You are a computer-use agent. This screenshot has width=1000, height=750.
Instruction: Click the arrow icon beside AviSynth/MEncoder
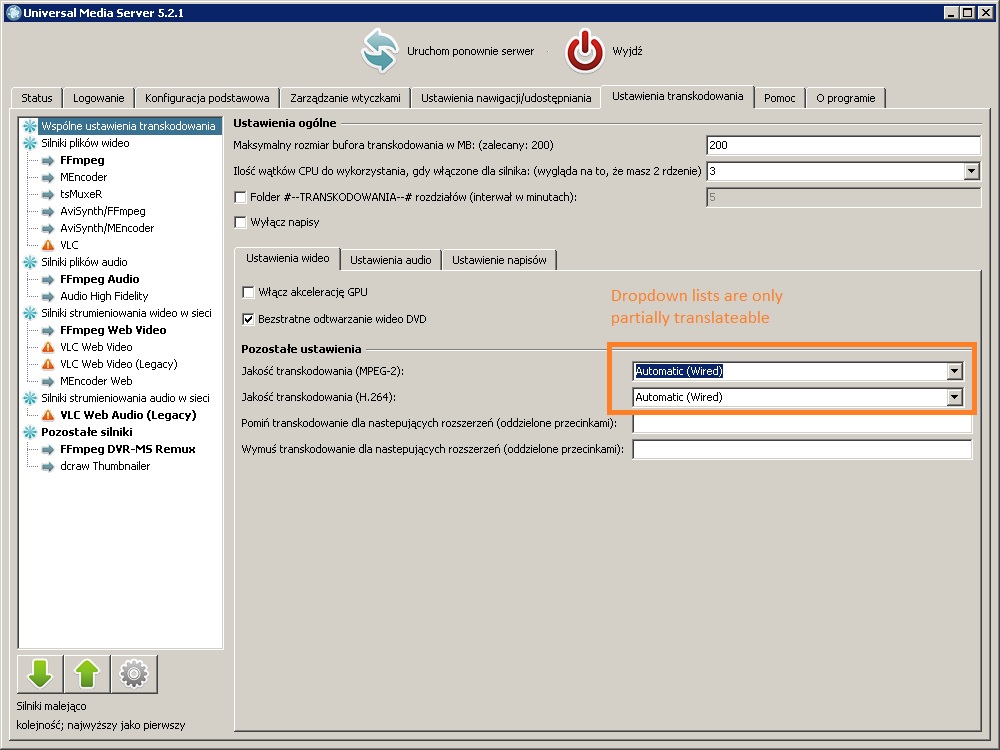pos(48,228)
